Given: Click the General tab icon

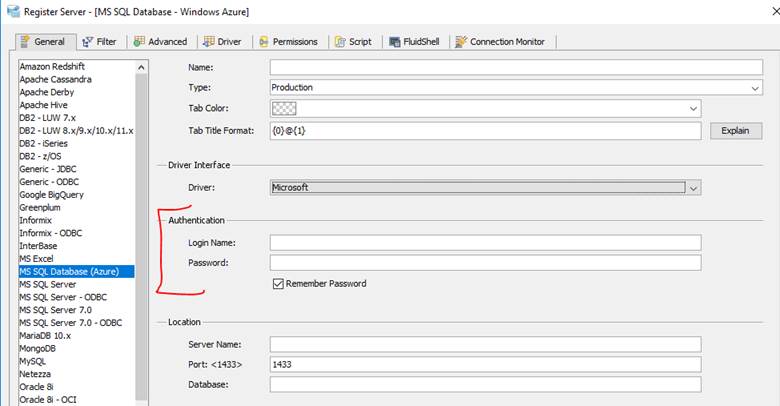Looking at the screenshot, I should tap(24, 42).
